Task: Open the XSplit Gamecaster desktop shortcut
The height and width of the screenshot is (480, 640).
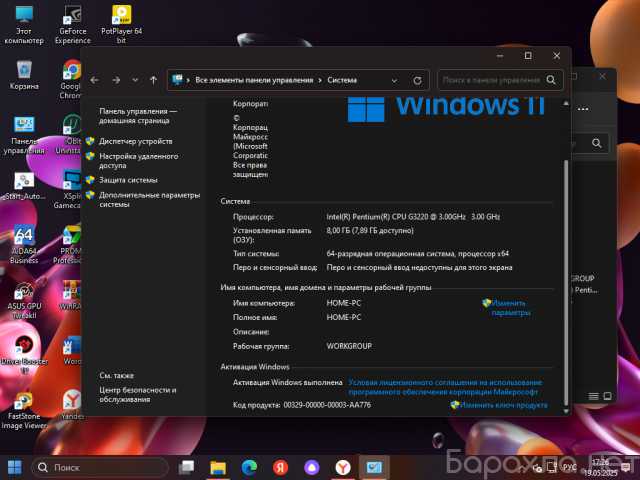Action: tap(69, 190)
